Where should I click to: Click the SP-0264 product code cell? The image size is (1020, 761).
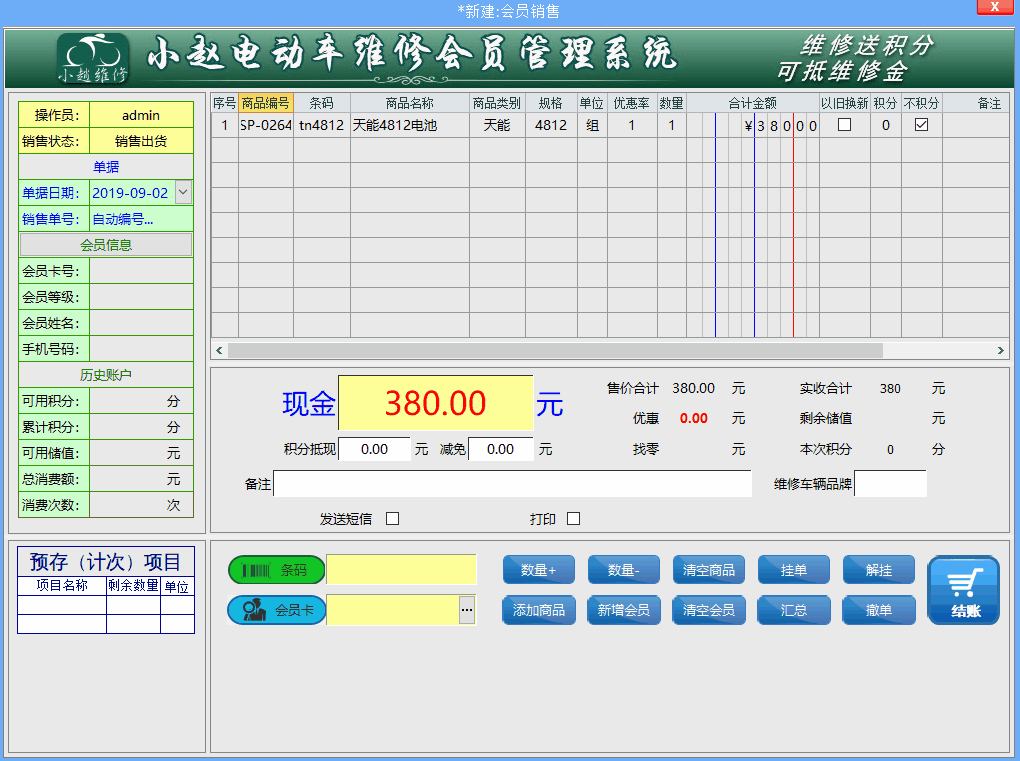[265, 125]
